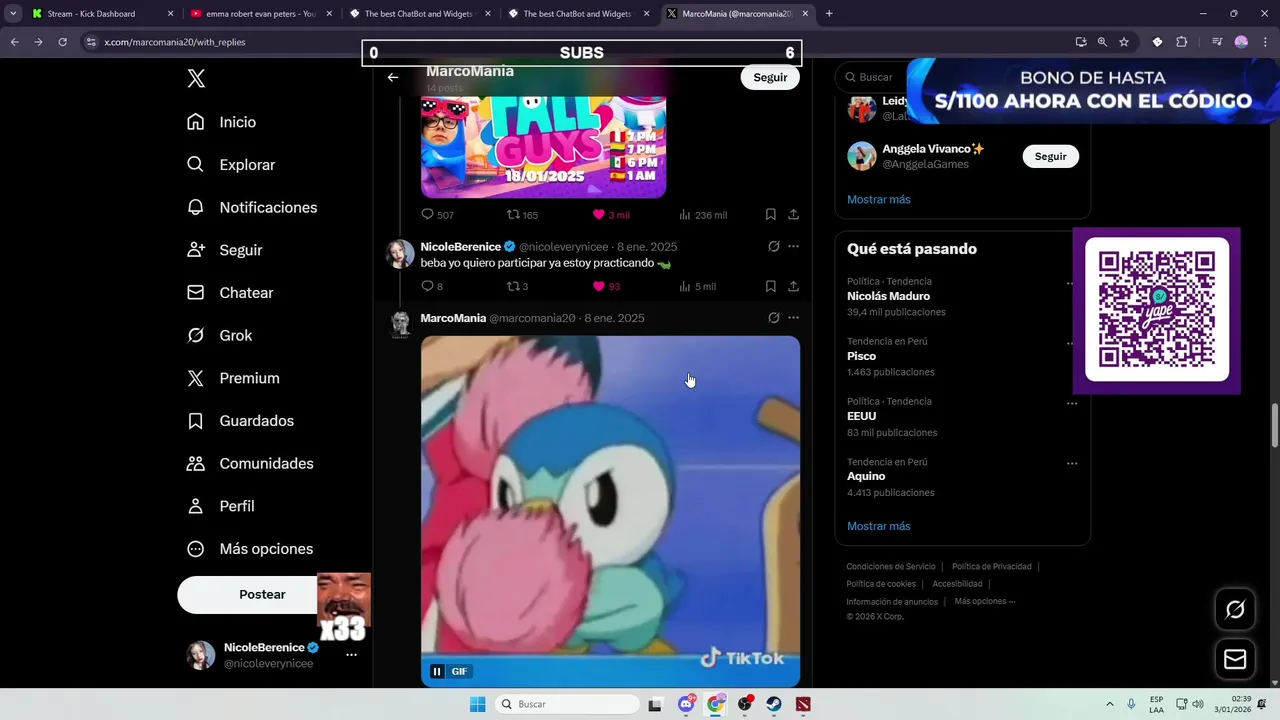Expand Más opciones in footer

pos(985,601)
